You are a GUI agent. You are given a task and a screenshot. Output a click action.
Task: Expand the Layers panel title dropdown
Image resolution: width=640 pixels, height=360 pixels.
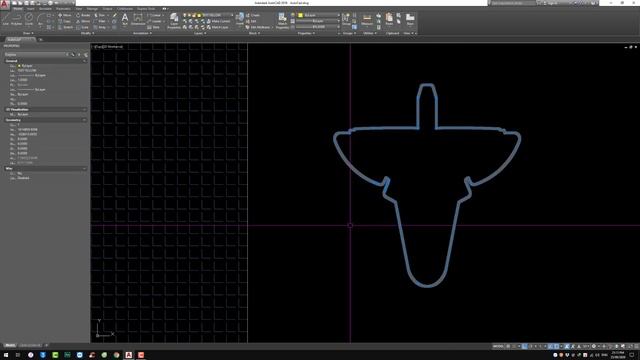click(200, 33)
